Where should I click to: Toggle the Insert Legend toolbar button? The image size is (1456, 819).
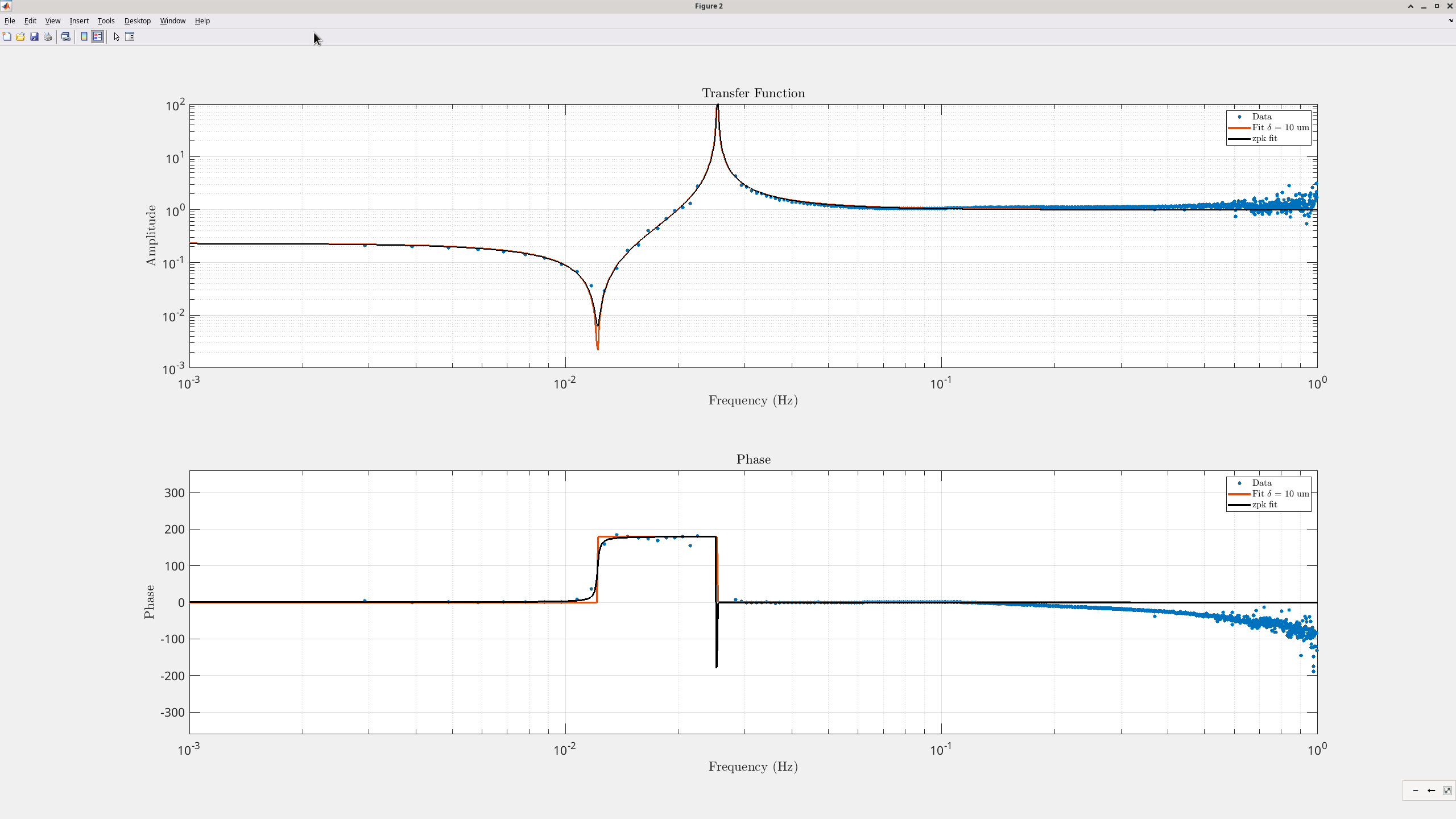click(98, 37)
